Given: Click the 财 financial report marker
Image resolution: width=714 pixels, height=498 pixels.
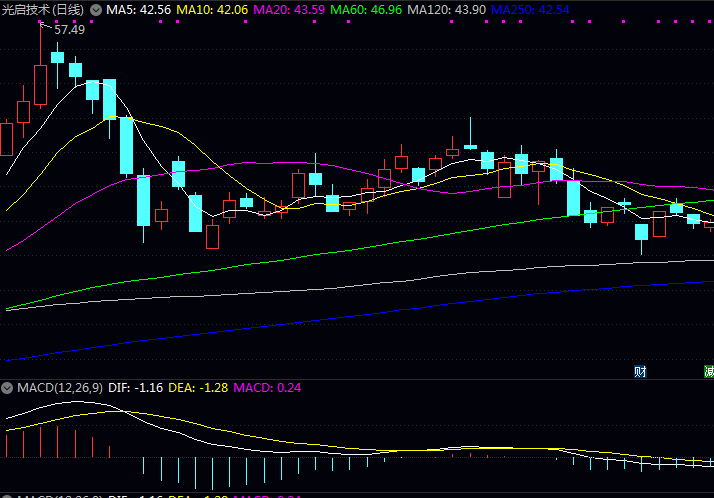Looking at the screenshot, I should (640, 371).
